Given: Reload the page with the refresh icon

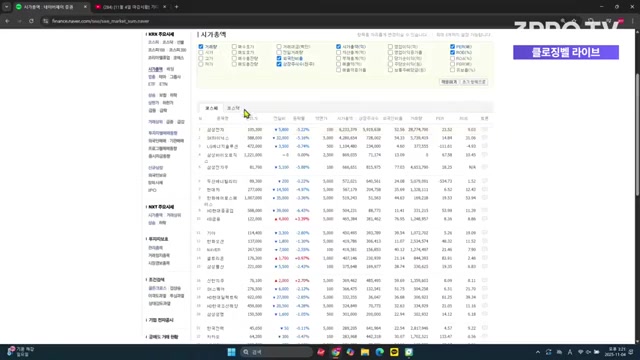Looking at the screenshot, I should click(x=31, y=21).
